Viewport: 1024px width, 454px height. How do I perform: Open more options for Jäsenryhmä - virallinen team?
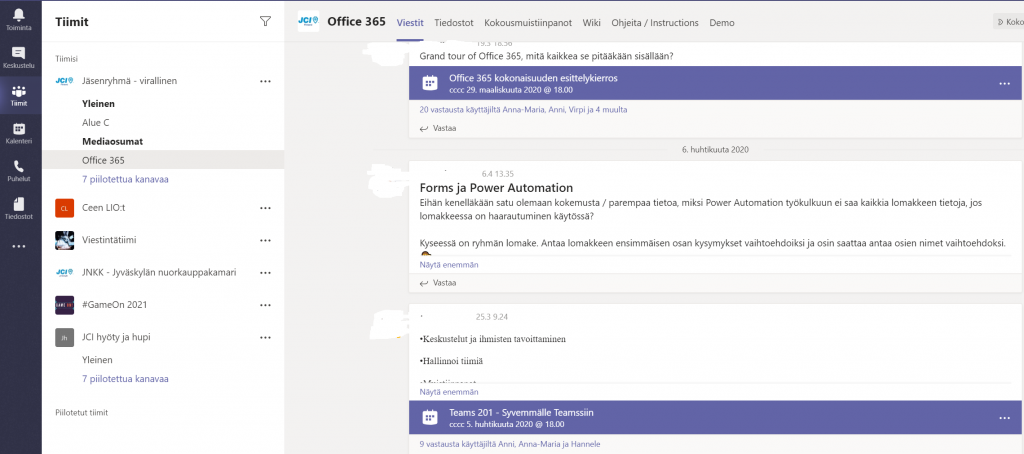coord(265,81)
